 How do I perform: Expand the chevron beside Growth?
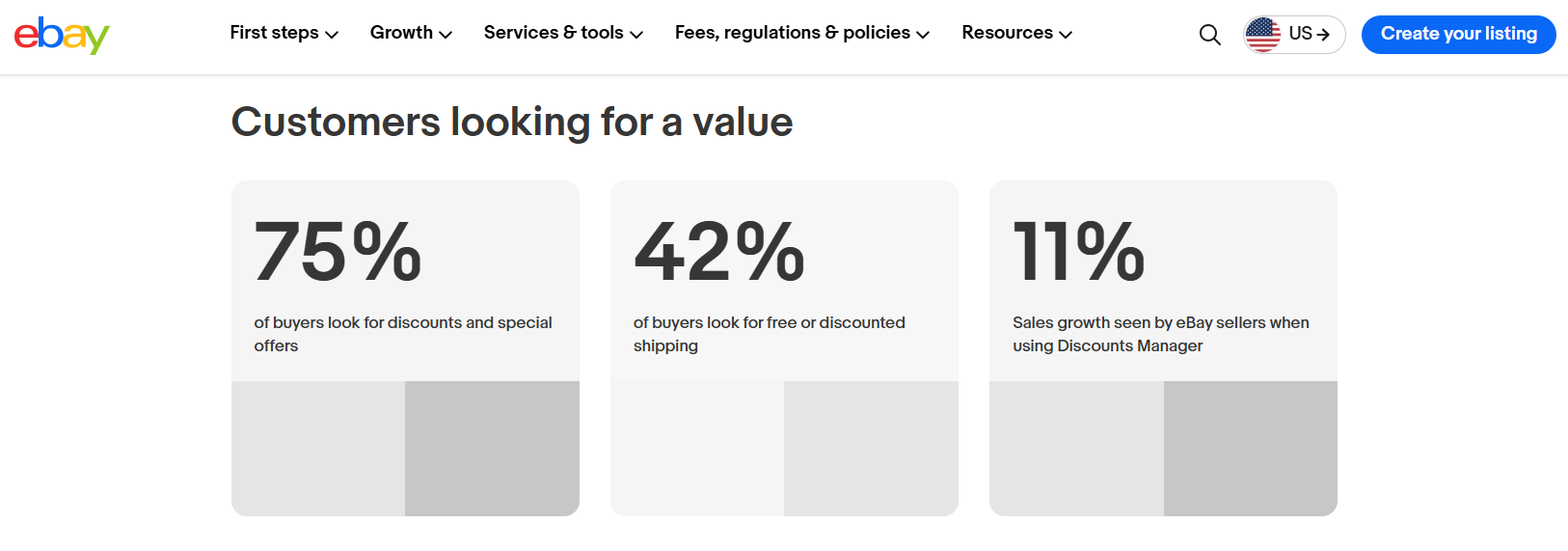pos(446,35)
